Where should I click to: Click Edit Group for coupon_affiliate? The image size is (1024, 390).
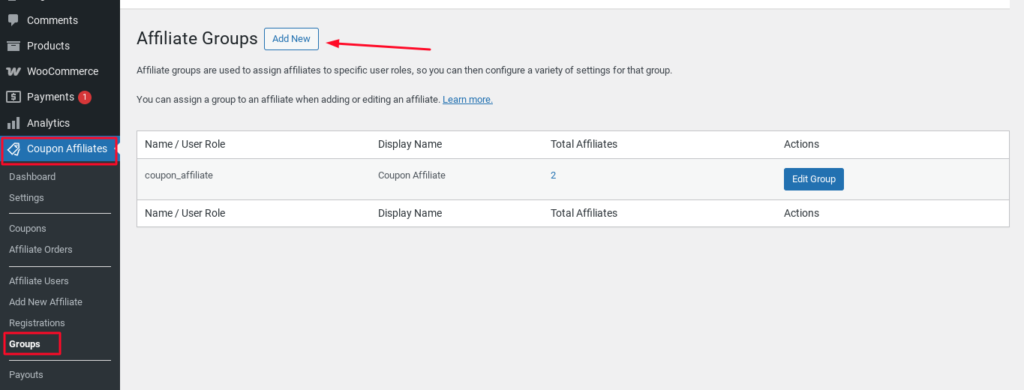[814, 179]
